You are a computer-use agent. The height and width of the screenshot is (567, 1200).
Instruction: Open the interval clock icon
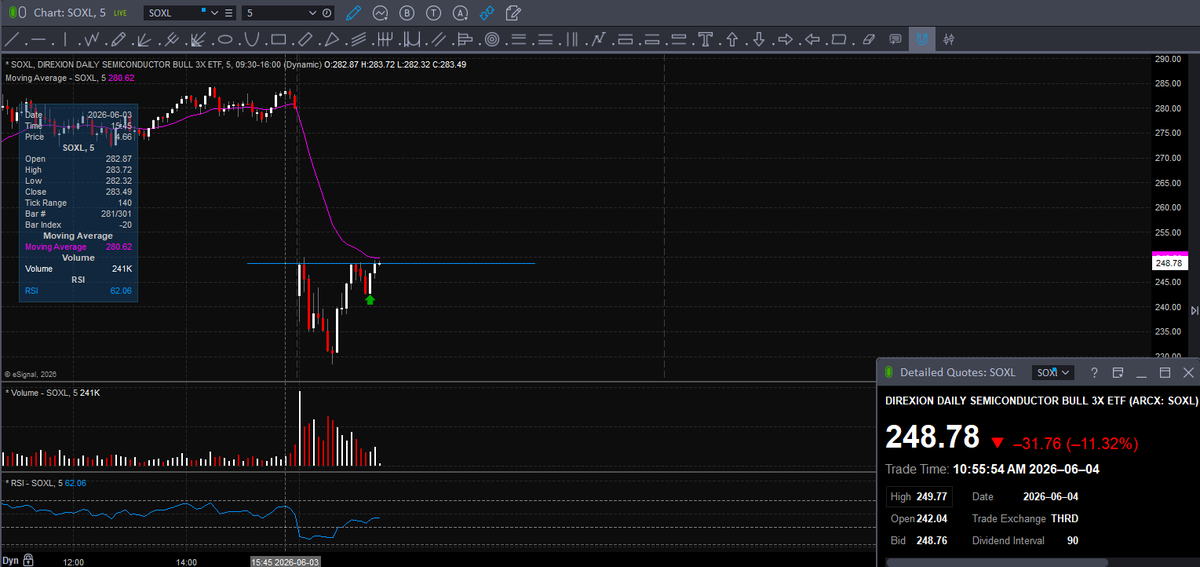[327, 13]
